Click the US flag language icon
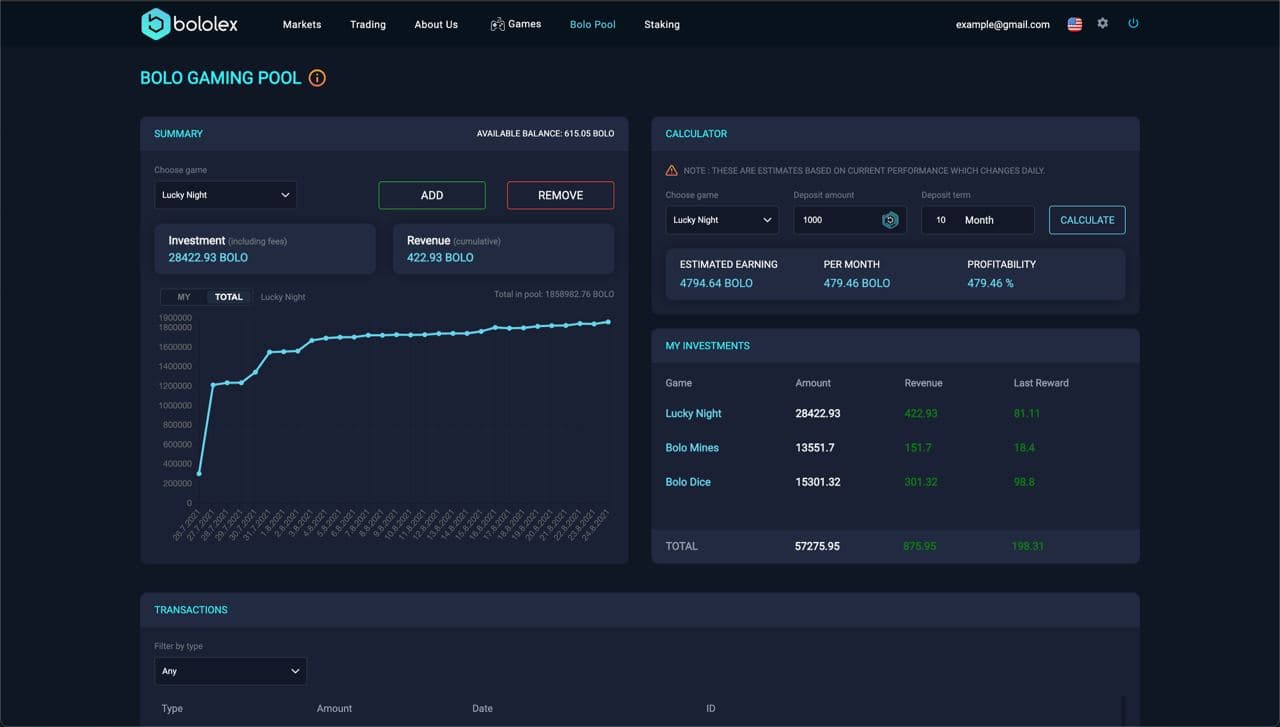This screenshot has height=727, width=1280. coord(1074,24)
